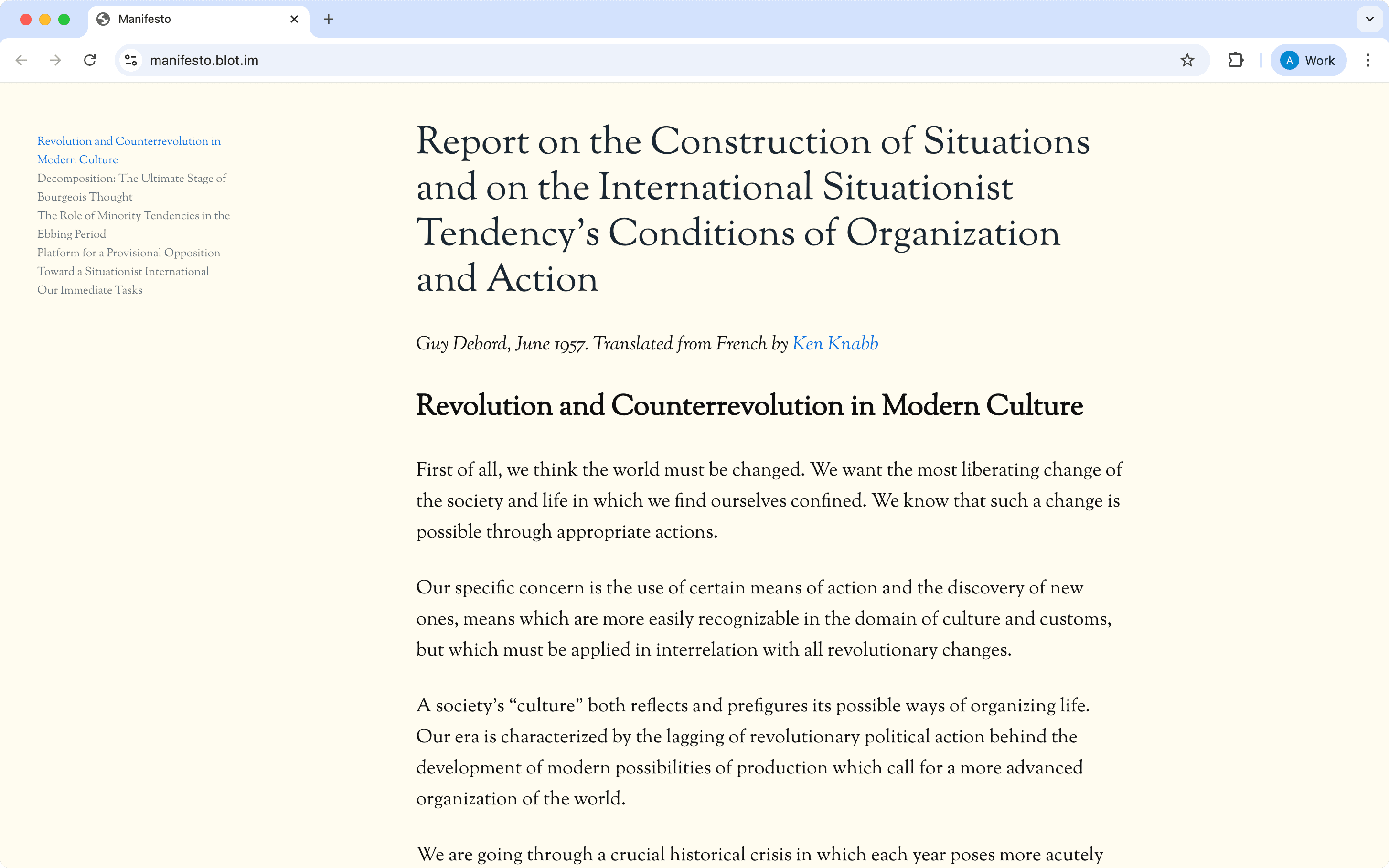Go to Toward a Situationist International

coord(123,271)
